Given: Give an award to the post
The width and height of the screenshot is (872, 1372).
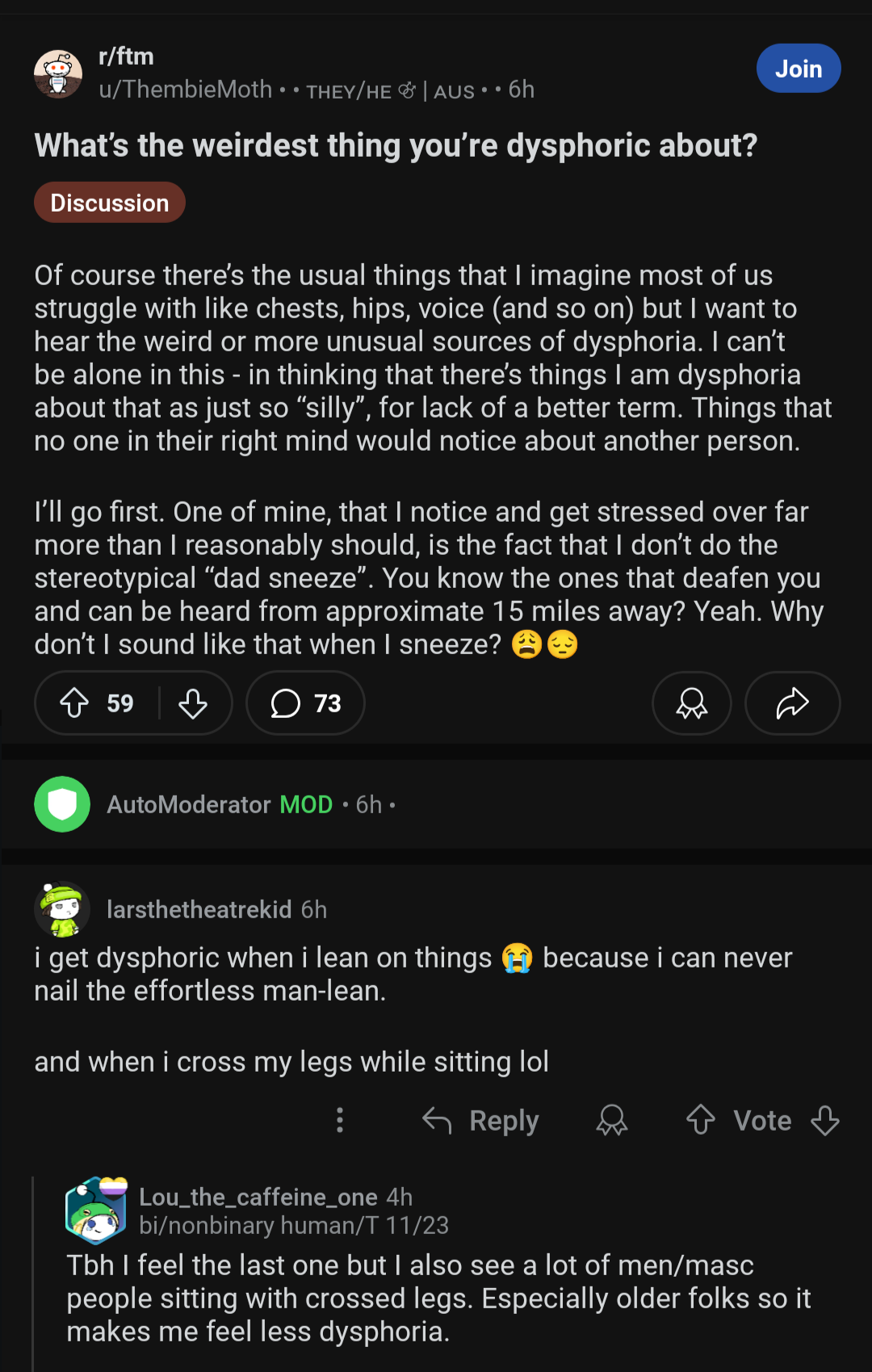Looking at the screenshot, I should 692,703.
